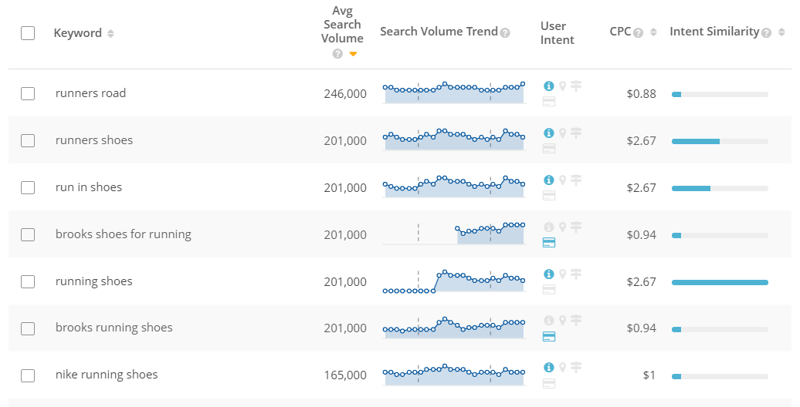This screenshot has width=800, height=407.
Task: Sort by Intent Similarity using its arrows
Action: click(x=781, y=33)
